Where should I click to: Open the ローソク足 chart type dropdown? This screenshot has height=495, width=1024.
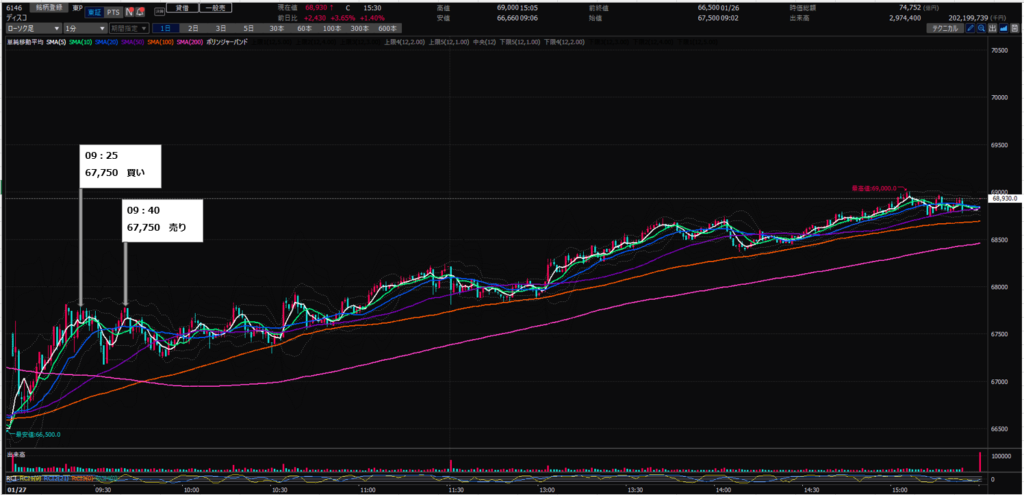click(32, 30)
